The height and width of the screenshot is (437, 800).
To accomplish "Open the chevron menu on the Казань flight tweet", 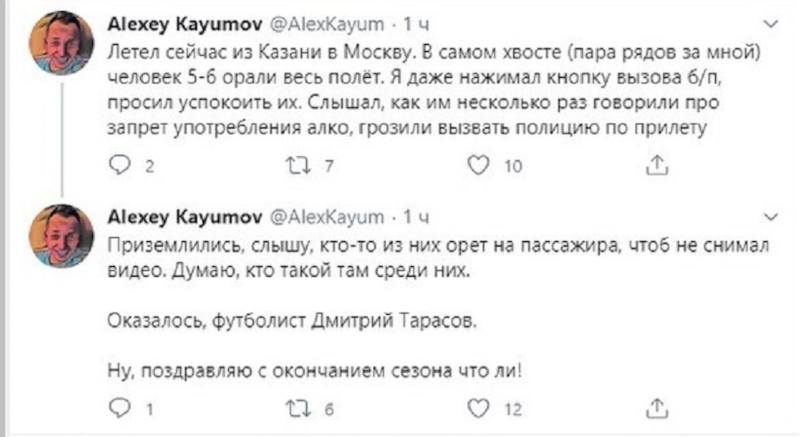I will (x=768, y=22).
